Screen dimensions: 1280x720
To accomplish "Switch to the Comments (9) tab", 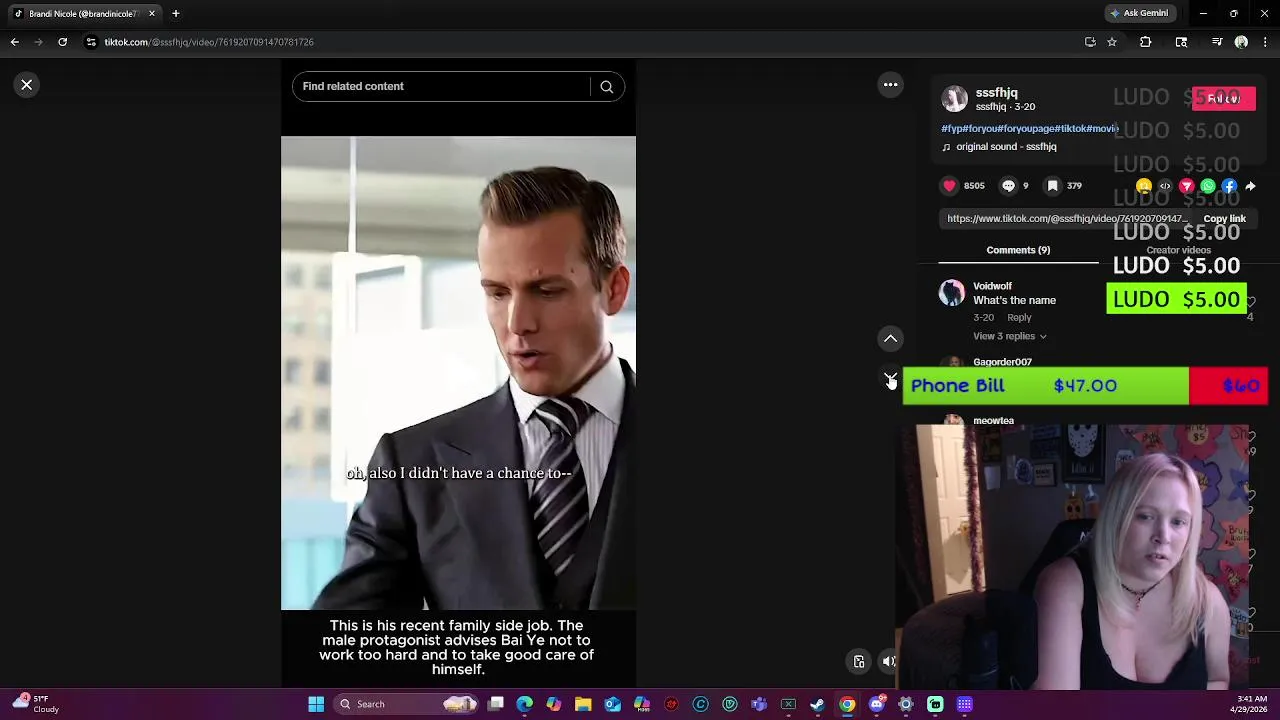I will 1018,250.
